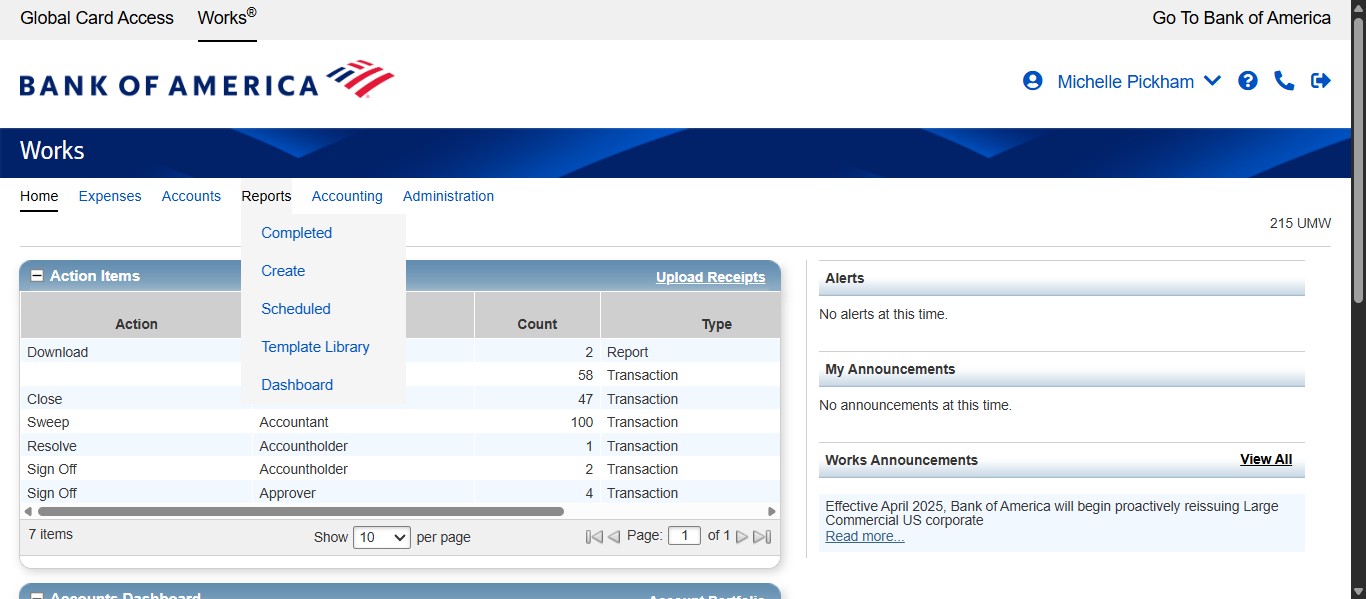The height and width of the screenshot is (599, 1366).
Task: Switch to the Administration tab
Action: click(x=448, y=196)
